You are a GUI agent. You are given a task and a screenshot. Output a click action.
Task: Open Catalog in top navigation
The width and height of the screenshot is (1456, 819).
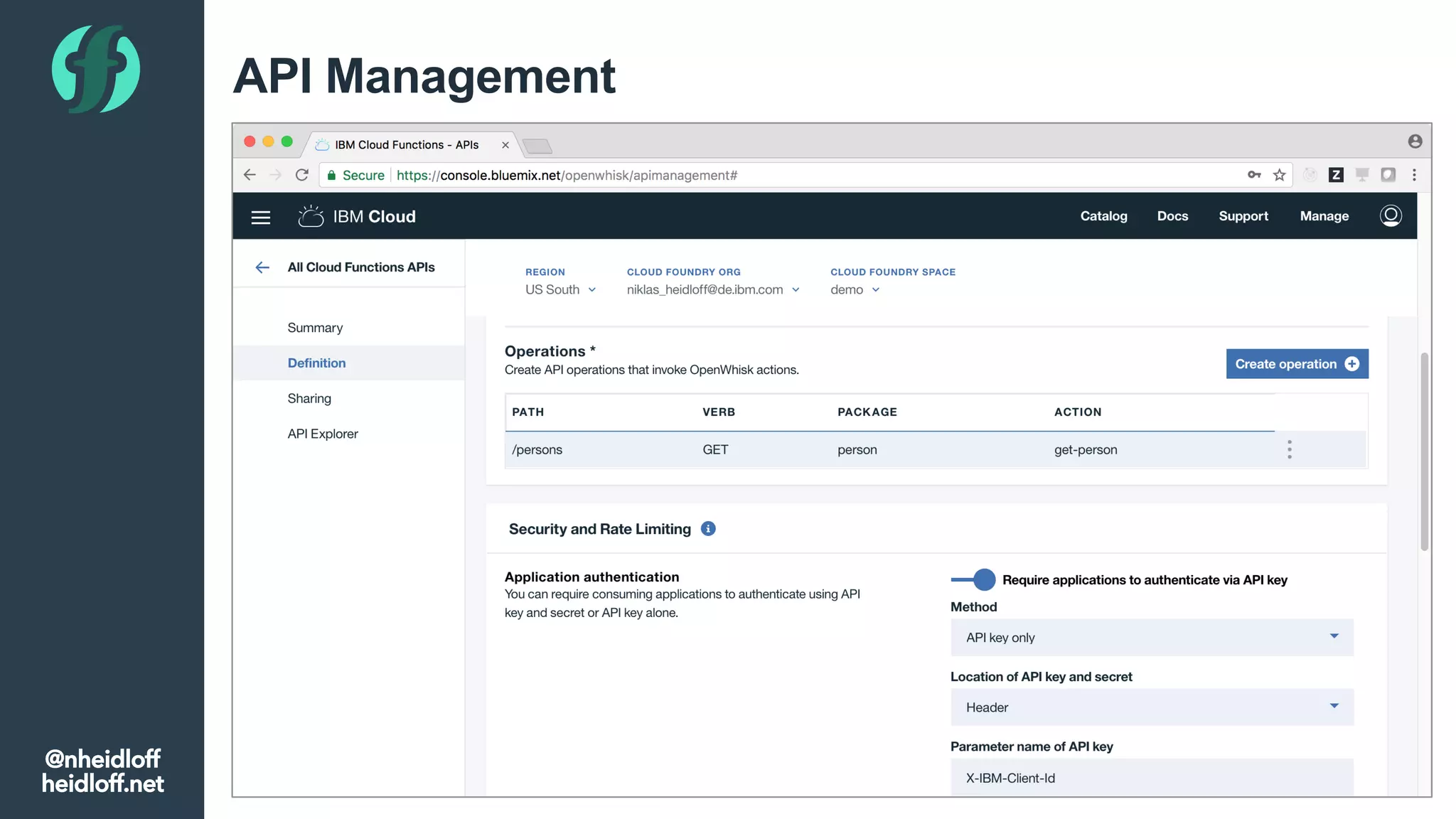[1103, 216]
